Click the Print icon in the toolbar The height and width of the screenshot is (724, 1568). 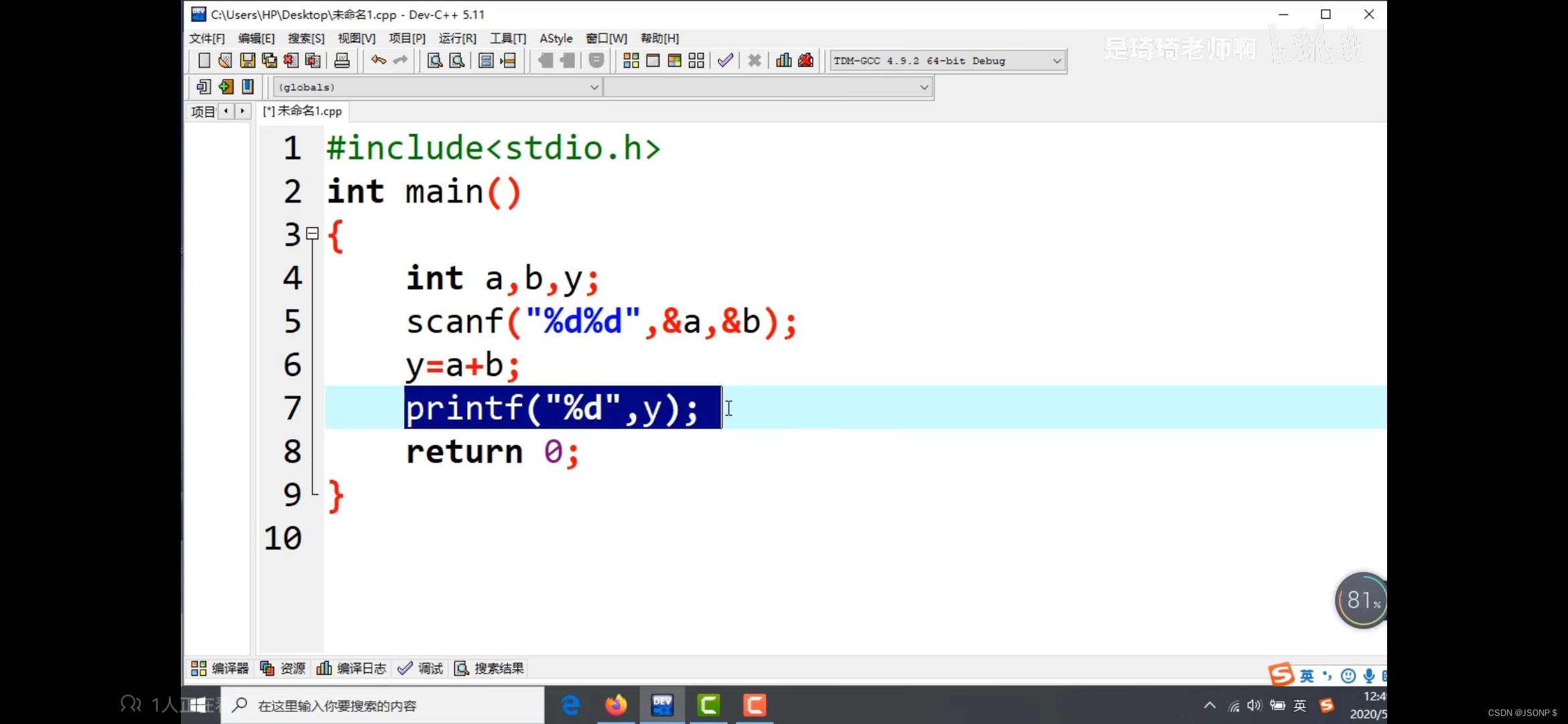pos(342,61)
